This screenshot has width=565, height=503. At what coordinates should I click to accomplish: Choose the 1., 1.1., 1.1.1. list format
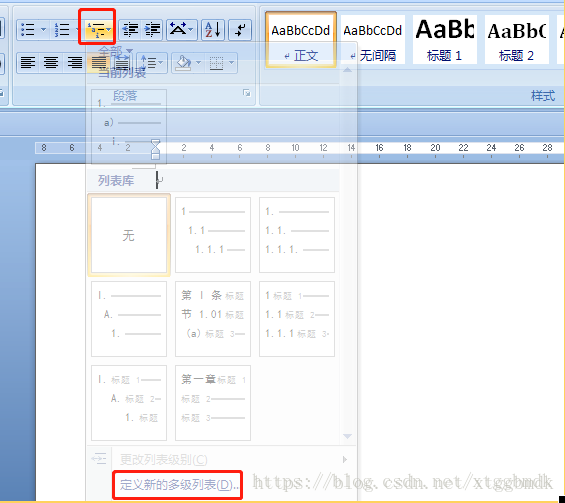click(x=297, y=235)
